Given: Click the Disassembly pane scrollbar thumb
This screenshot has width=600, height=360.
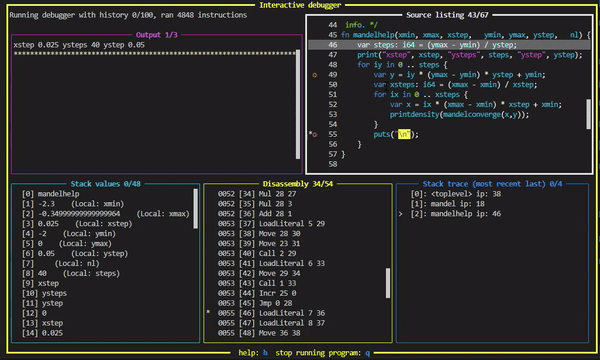Looking at the screenshot, I should coord(388,283).
